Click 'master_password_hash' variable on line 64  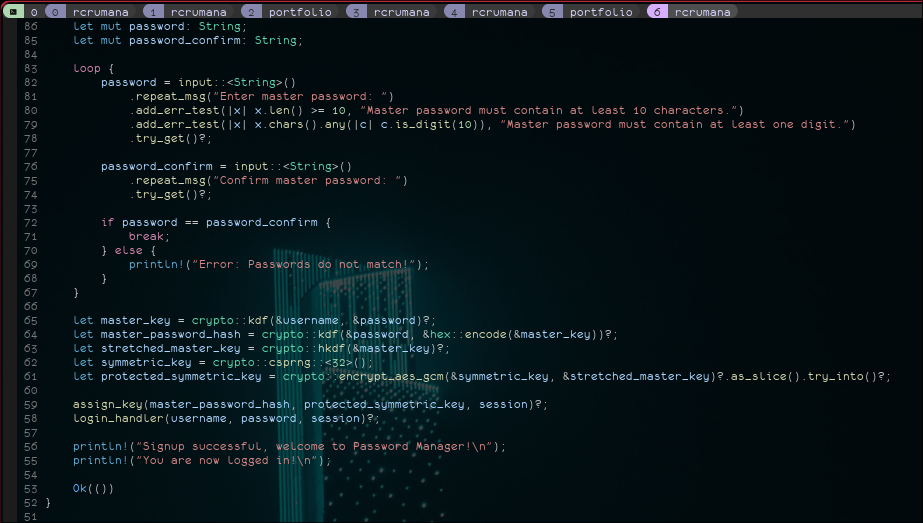coord(171,335)
